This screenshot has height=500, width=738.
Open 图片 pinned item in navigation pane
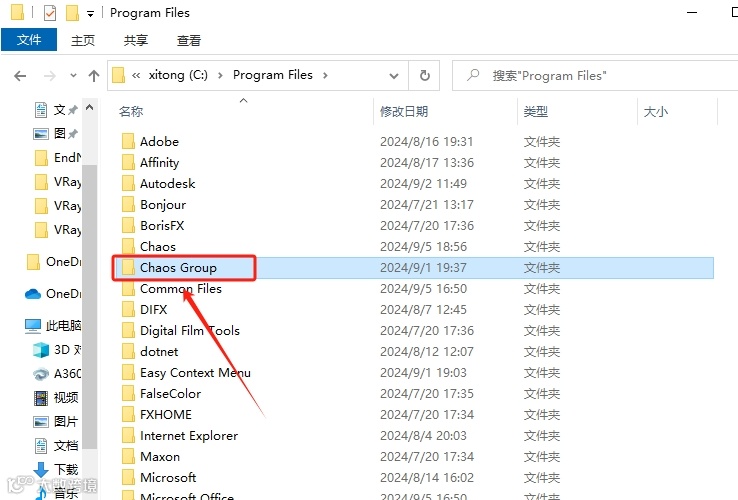coord(56,134)
